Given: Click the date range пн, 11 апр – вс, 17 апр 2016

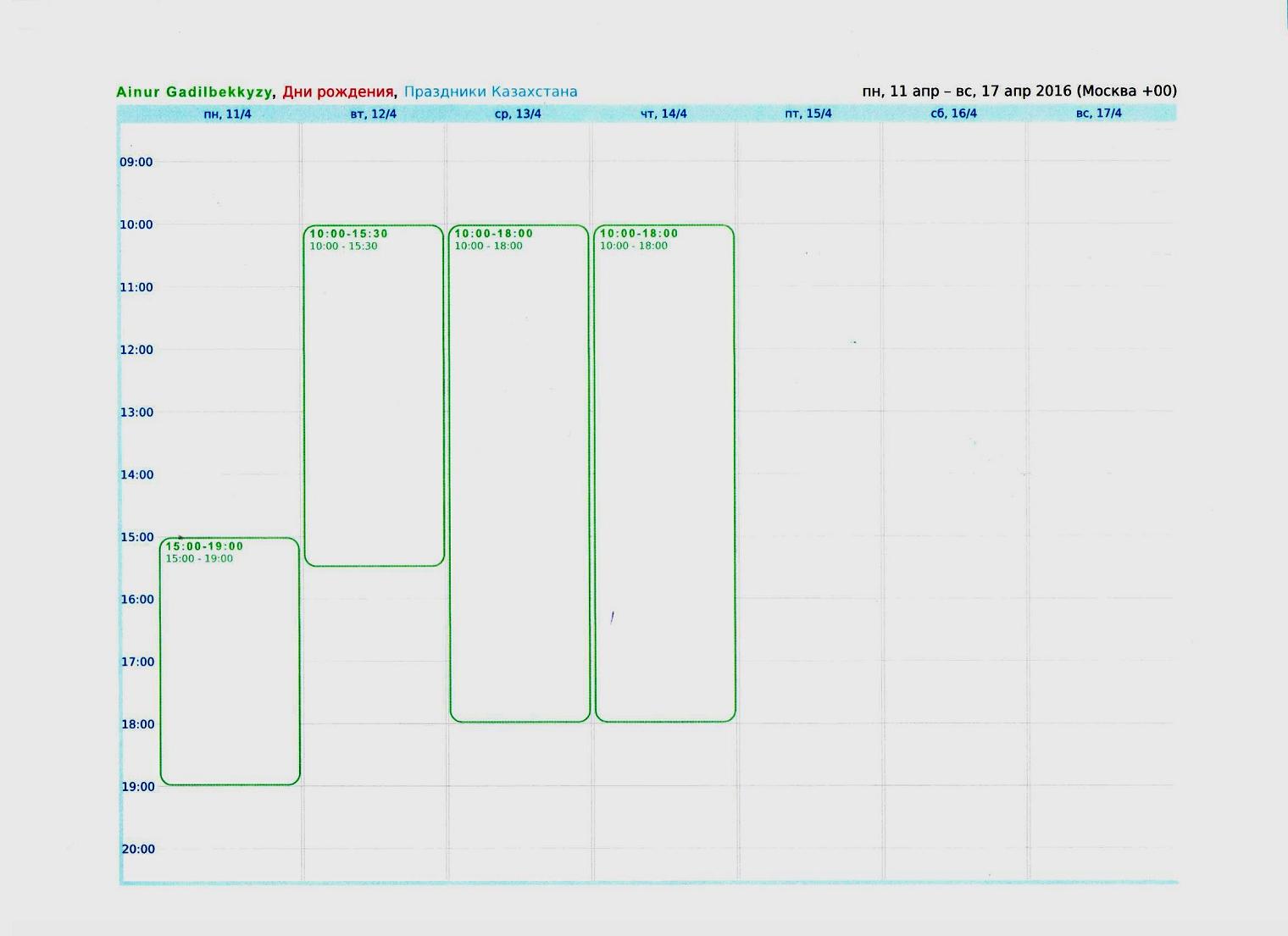Looking at the screenshot, I should (967, 91).
